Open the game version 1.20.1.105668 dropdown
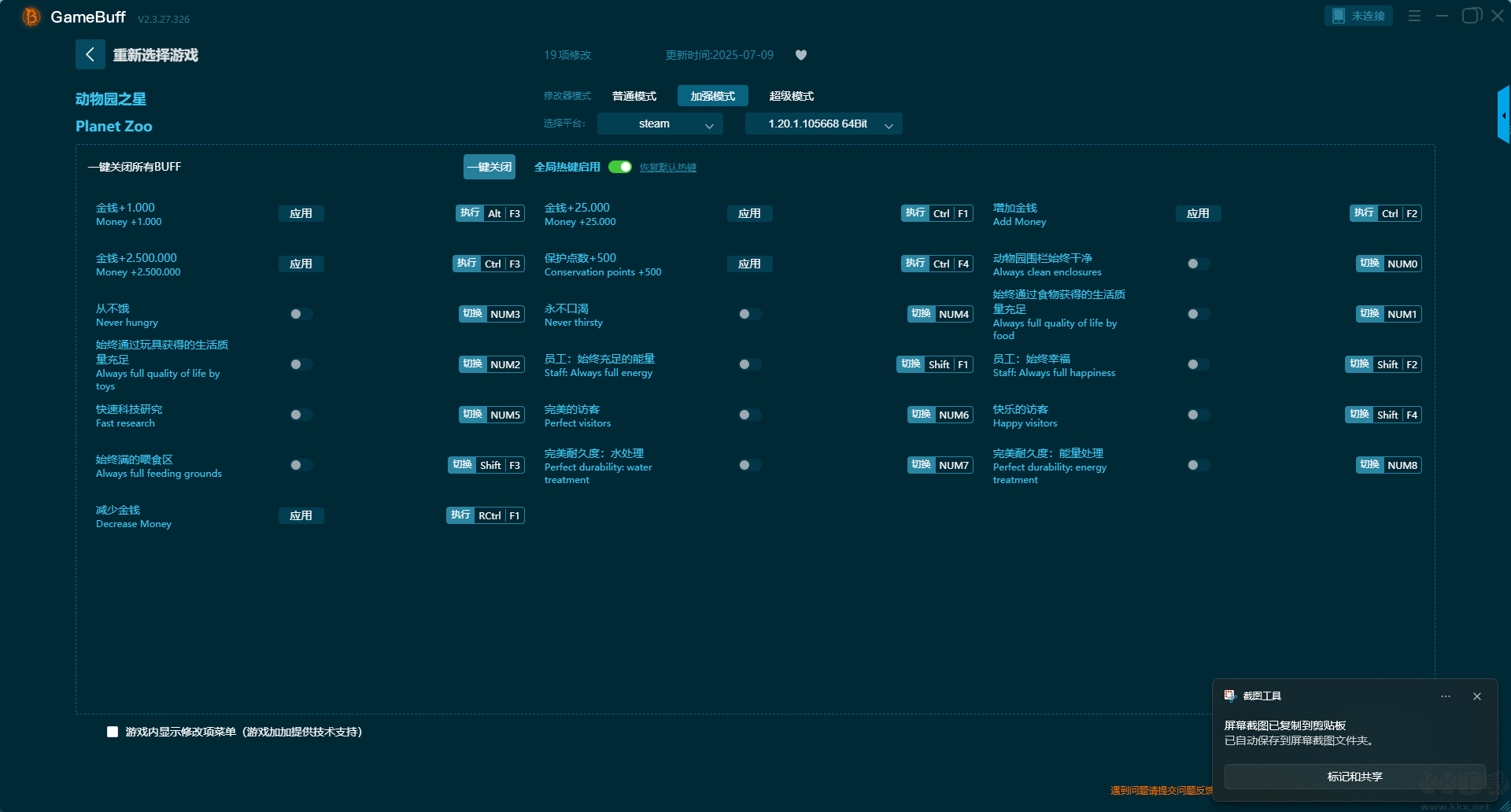The image size is (1511, 812). click(823, 124)
